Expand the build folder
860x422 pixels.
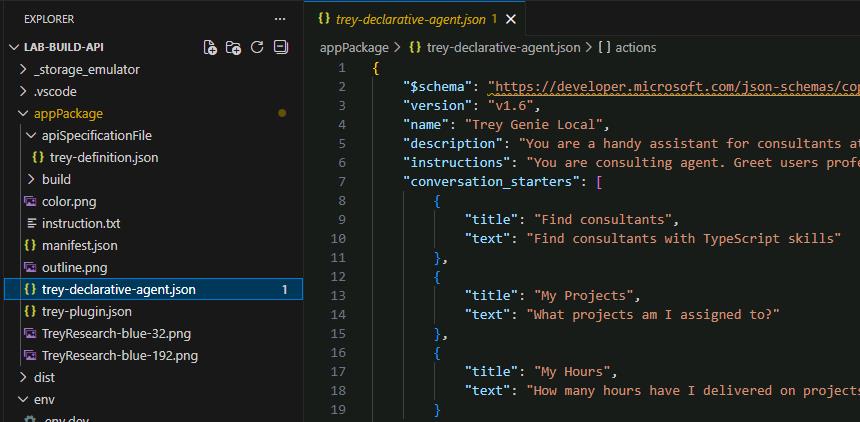pyautogui.click(x=56, y=179)
